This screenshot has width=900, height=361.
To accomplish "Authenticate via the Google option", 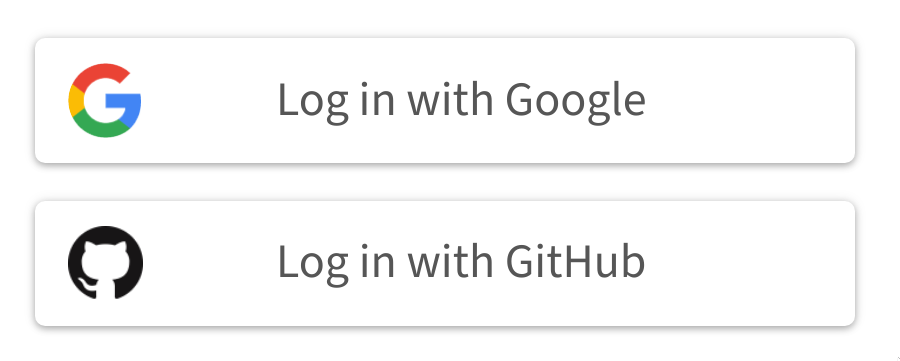I will (445, 100).
